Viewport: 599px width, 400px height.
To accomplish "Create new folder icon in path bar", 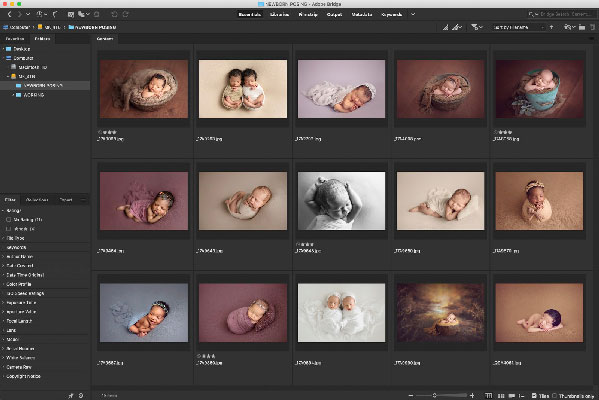I will coord(582,27).
